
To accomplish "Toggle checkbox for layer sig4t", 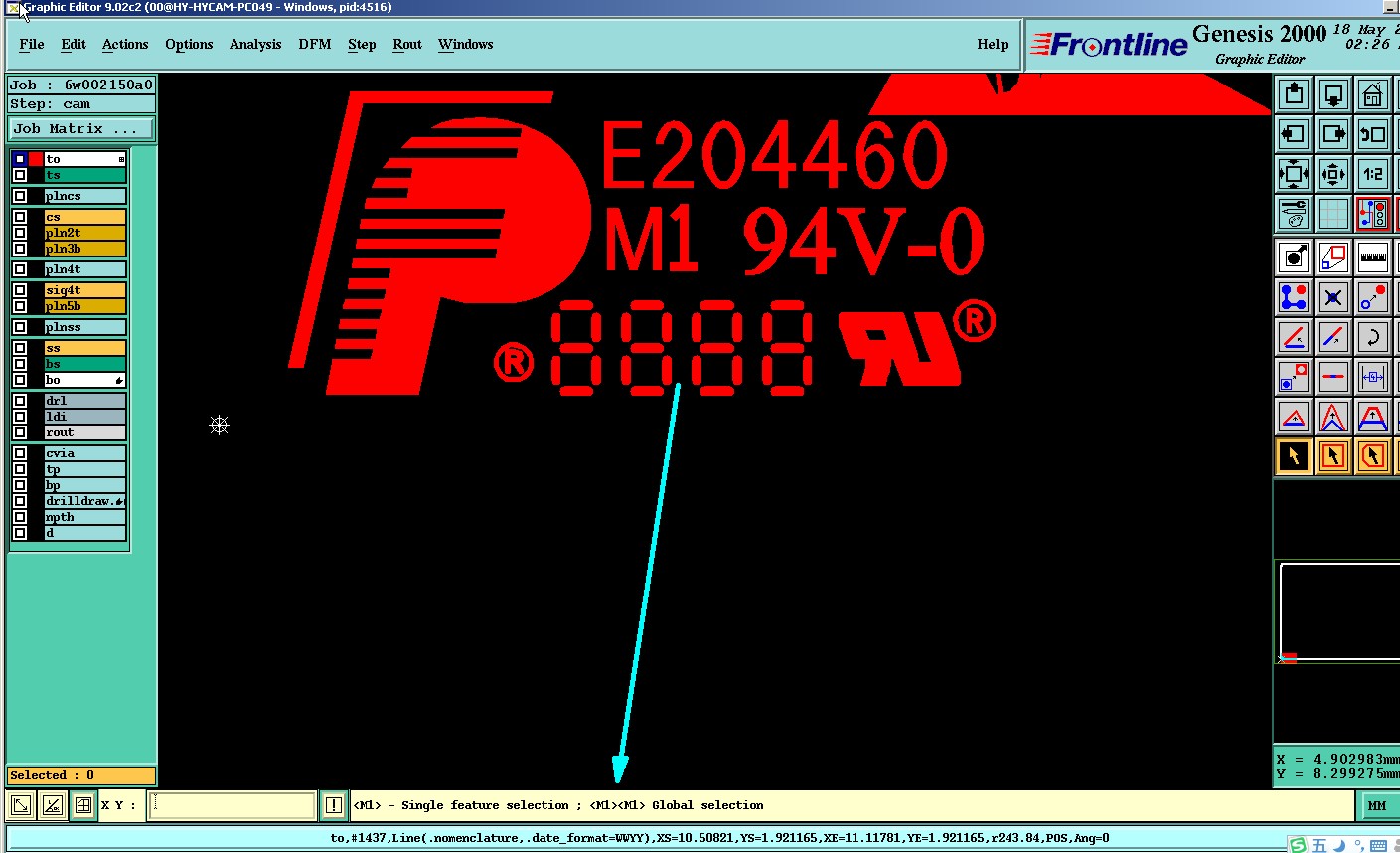I will point(20,290).
